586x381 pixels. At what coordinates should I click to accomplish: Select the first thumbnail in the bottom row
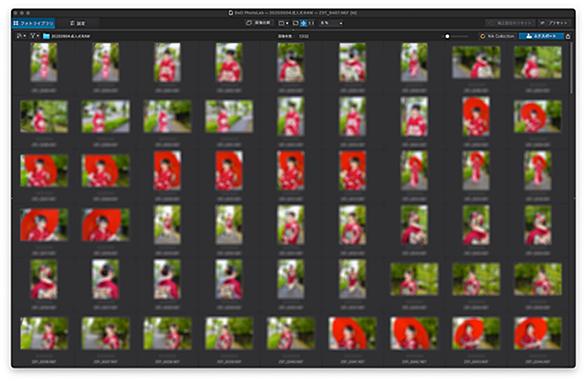click(44, 334)
